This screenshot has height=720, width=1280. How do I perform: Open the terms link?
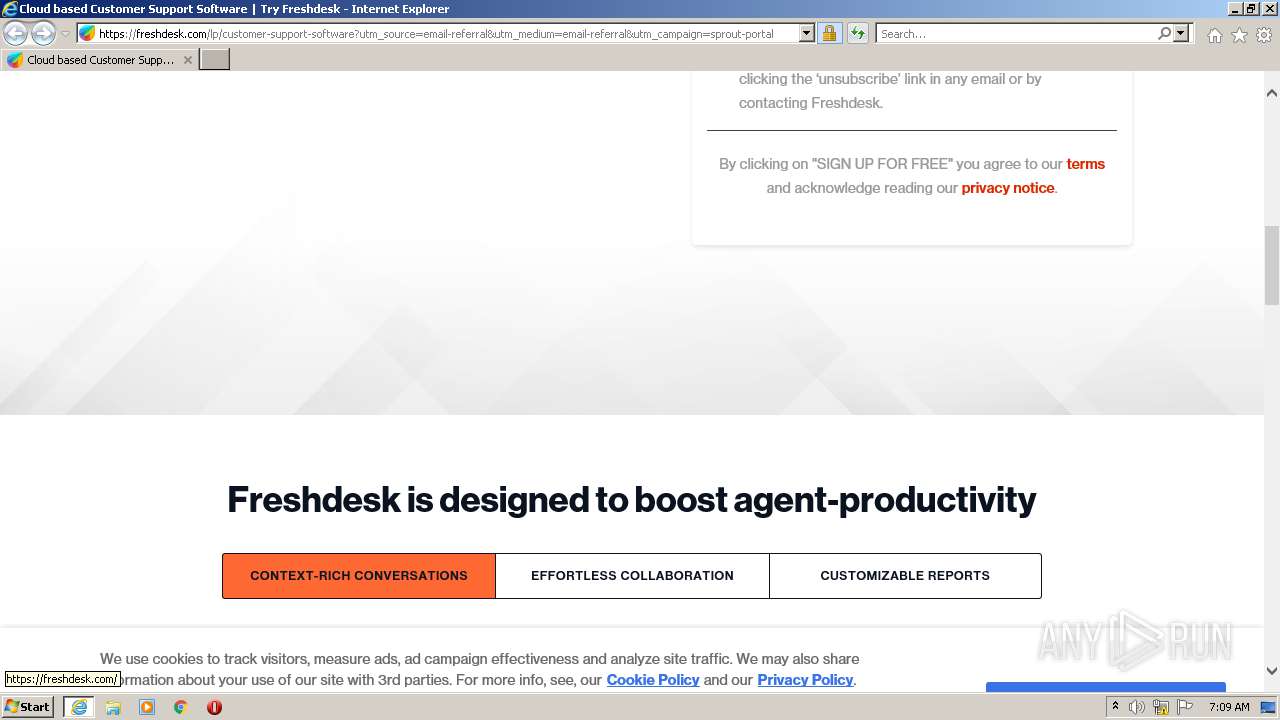1085,164
